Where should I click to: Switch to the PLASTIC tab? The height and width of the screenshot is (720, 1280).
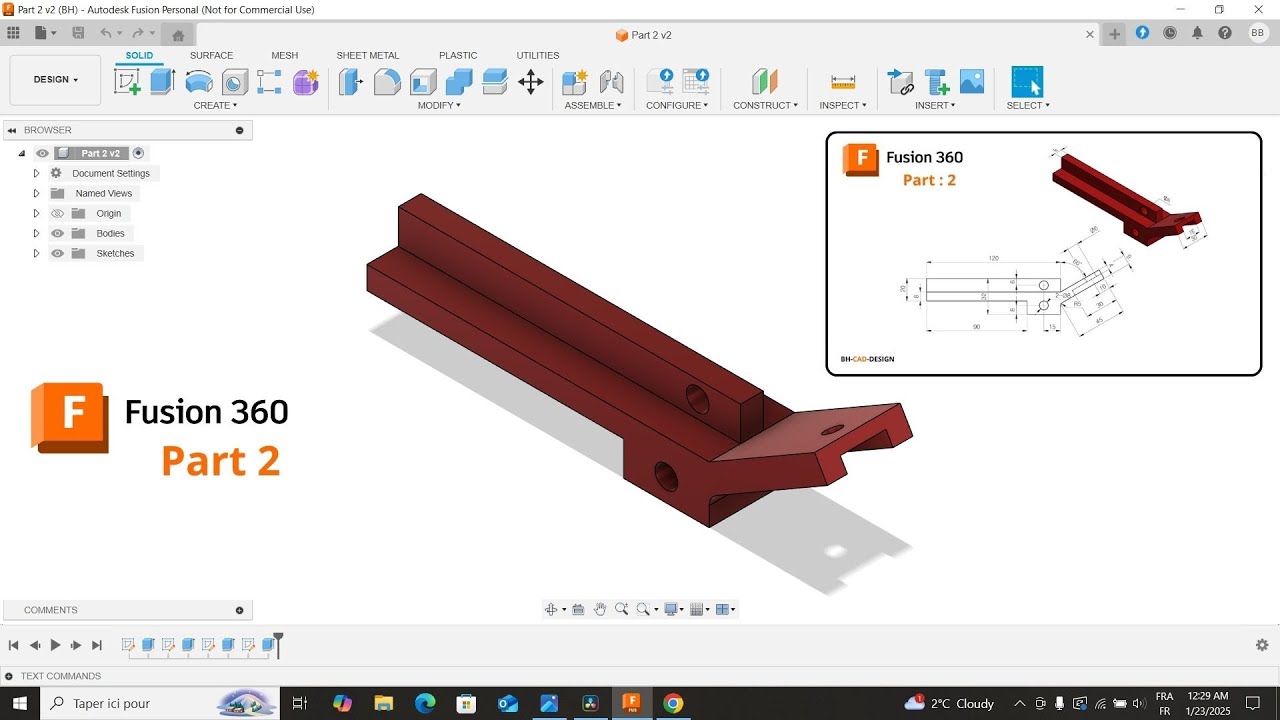(x=458, y=55)
